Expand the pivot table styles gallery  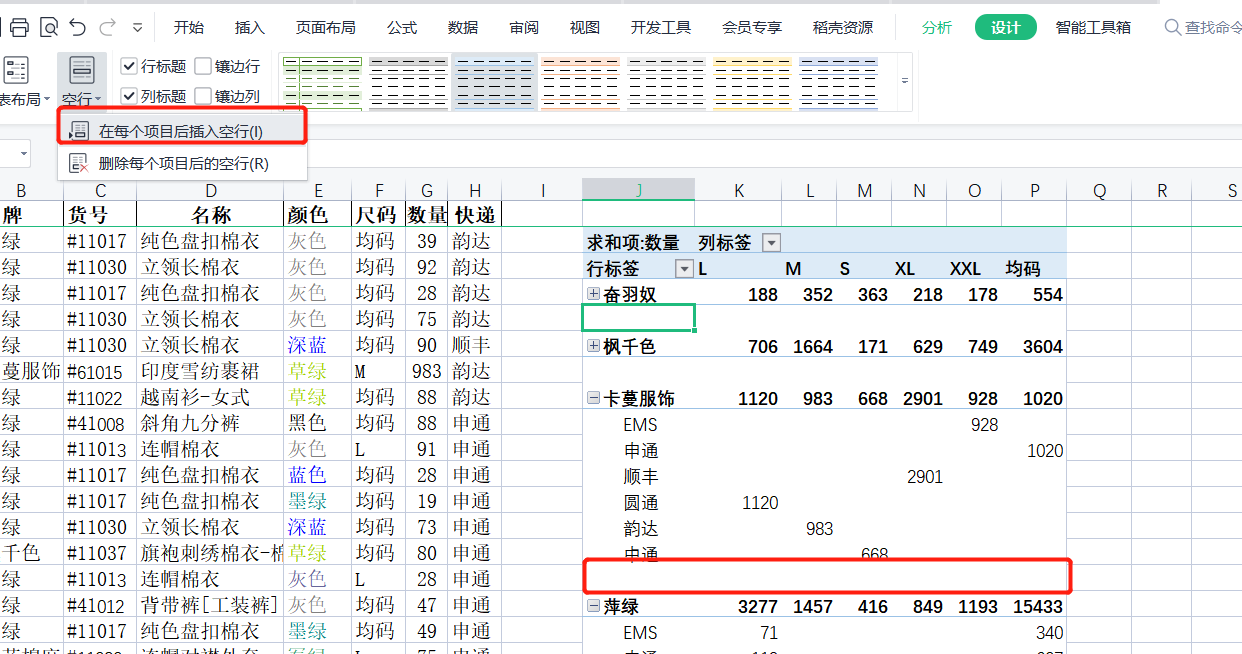(x=905, y=81)
